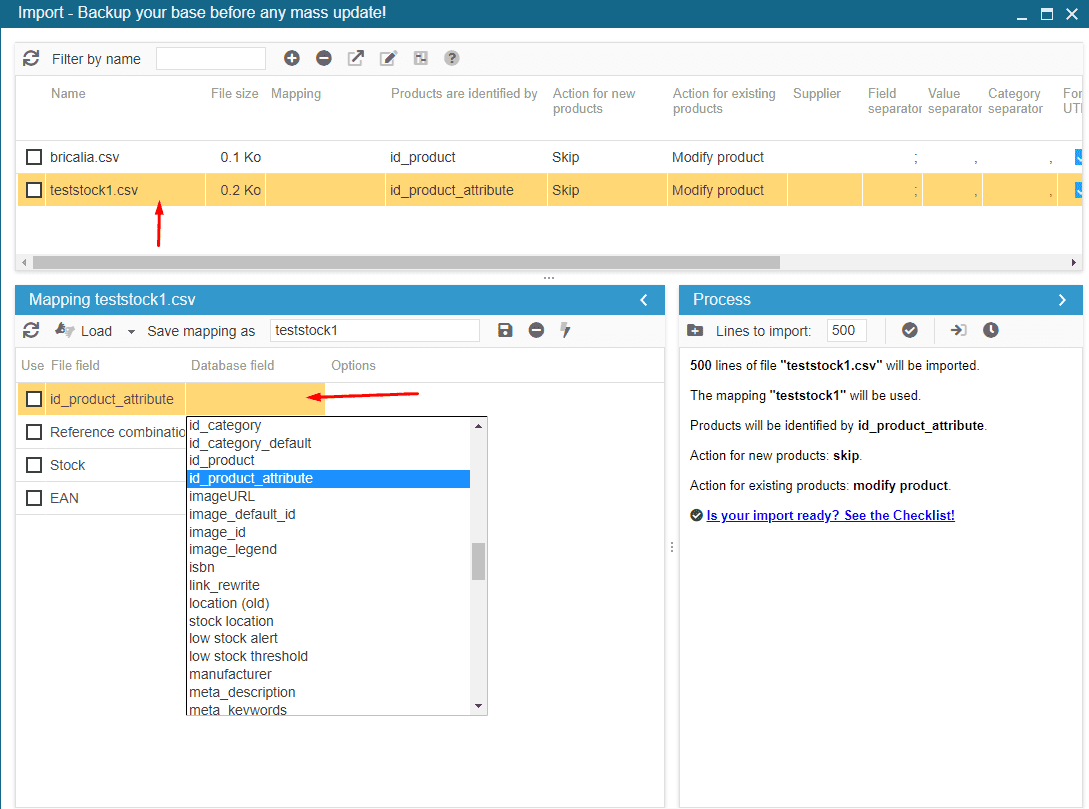Click the dropdown list's up arrow

[x=479, y=426]
